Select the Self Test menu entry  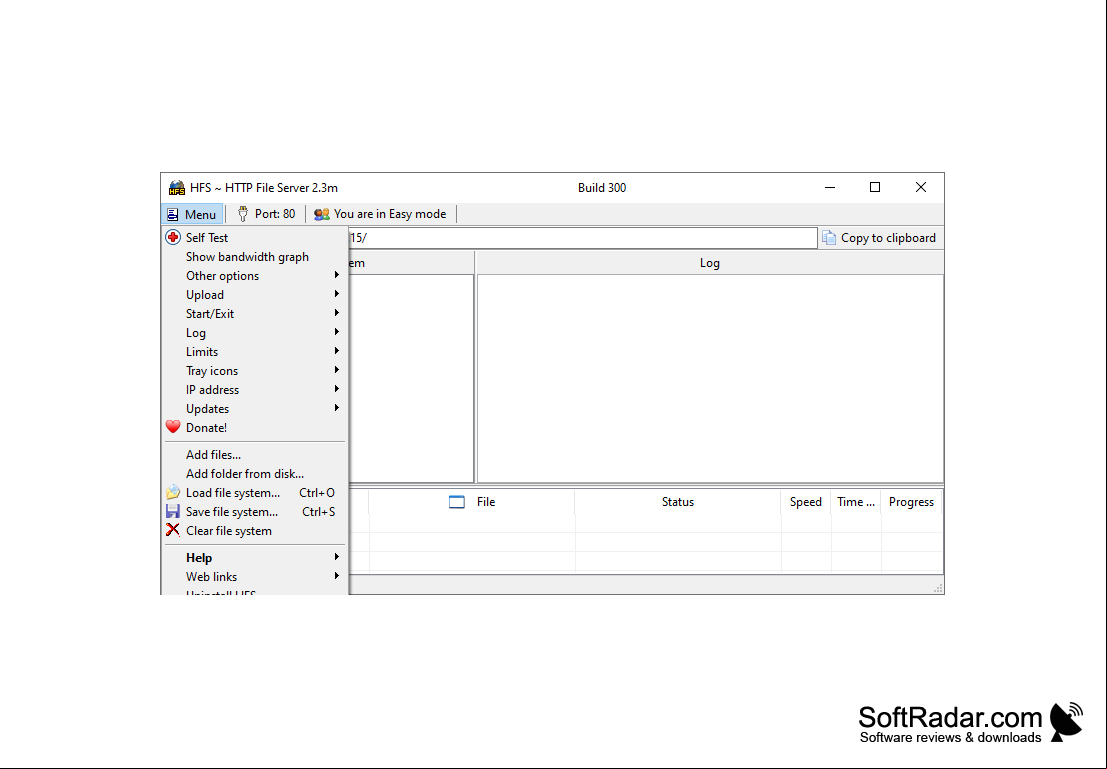pyautogui.click(x=207, y=237)
